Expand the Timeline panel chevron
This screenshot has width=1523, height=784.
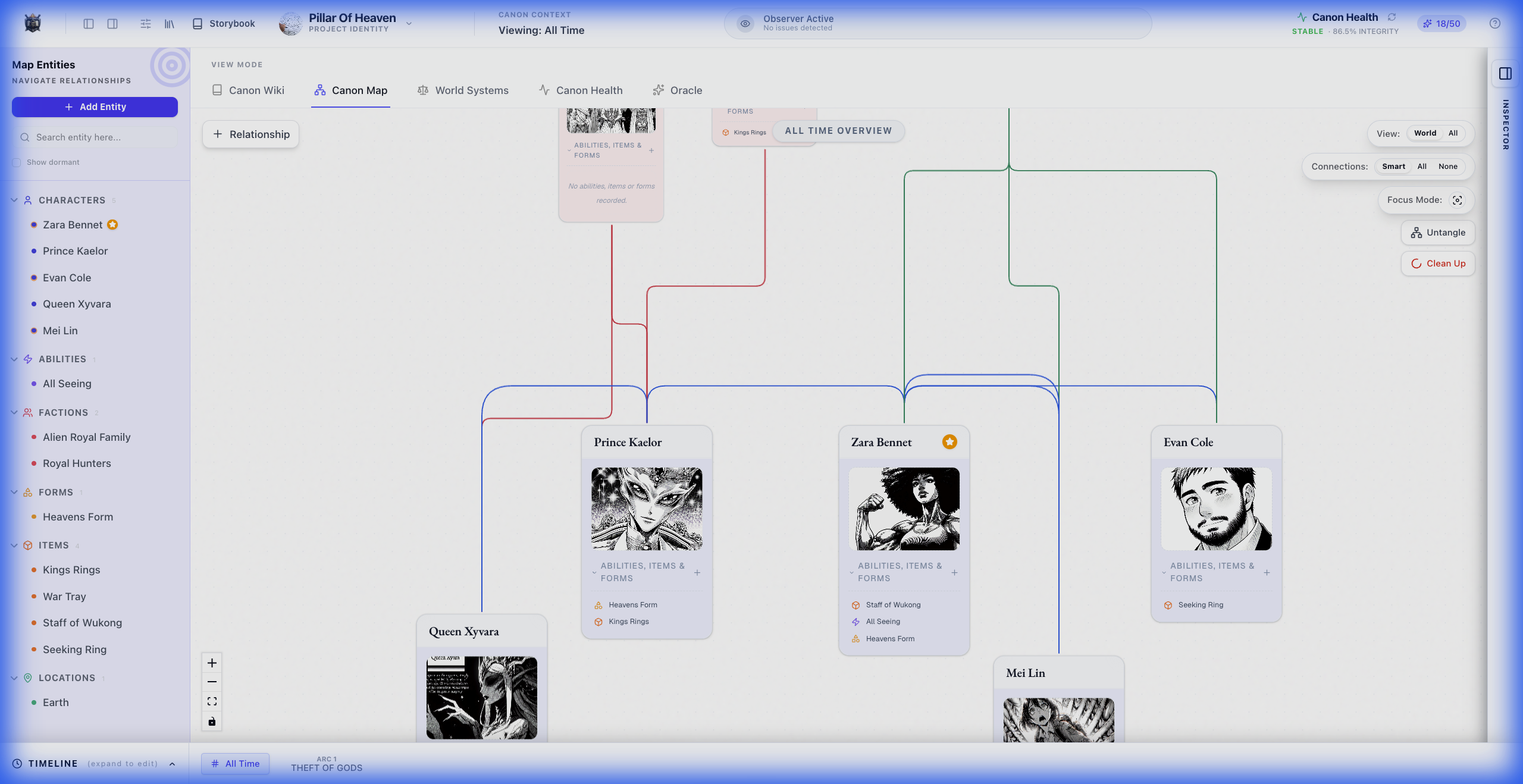172,764
